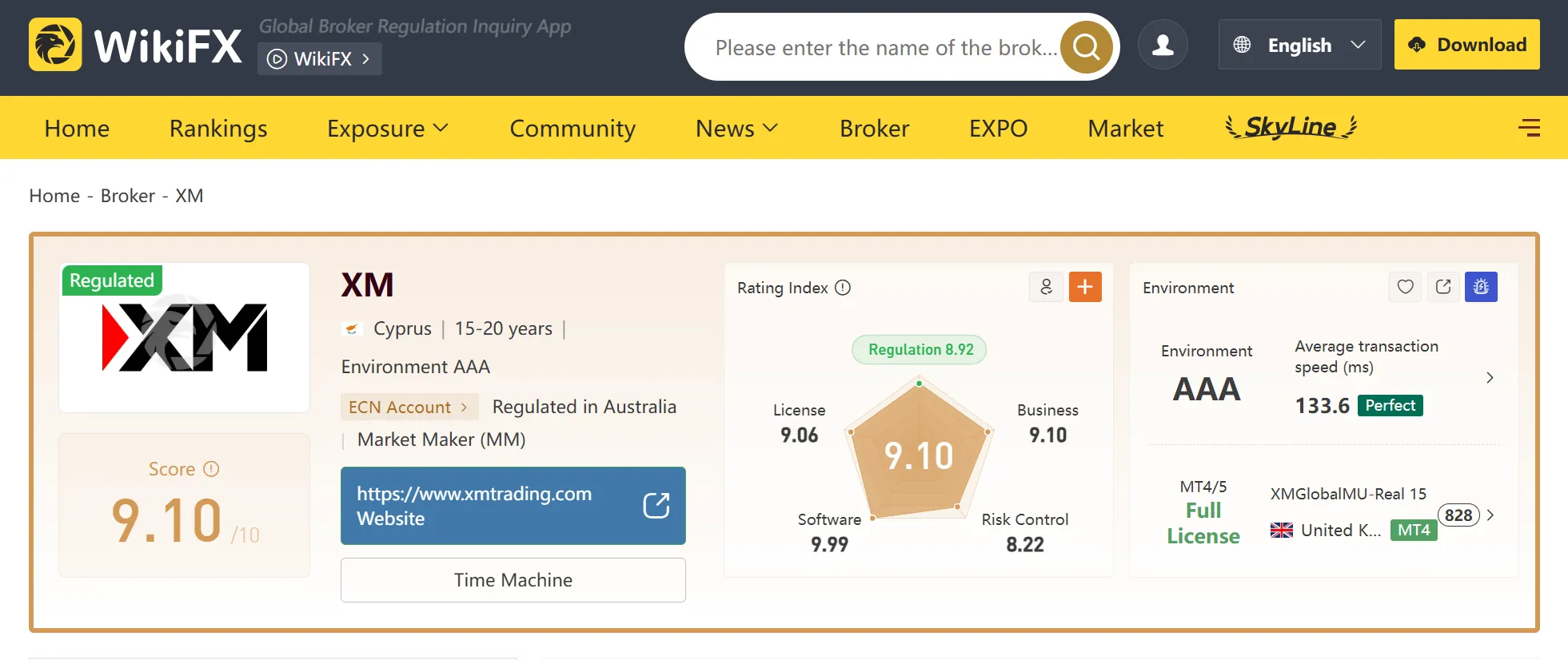Favorite XM with the heart icon
The width and height of the screenshot is (1568, 660).
[x=1405, y=287]
